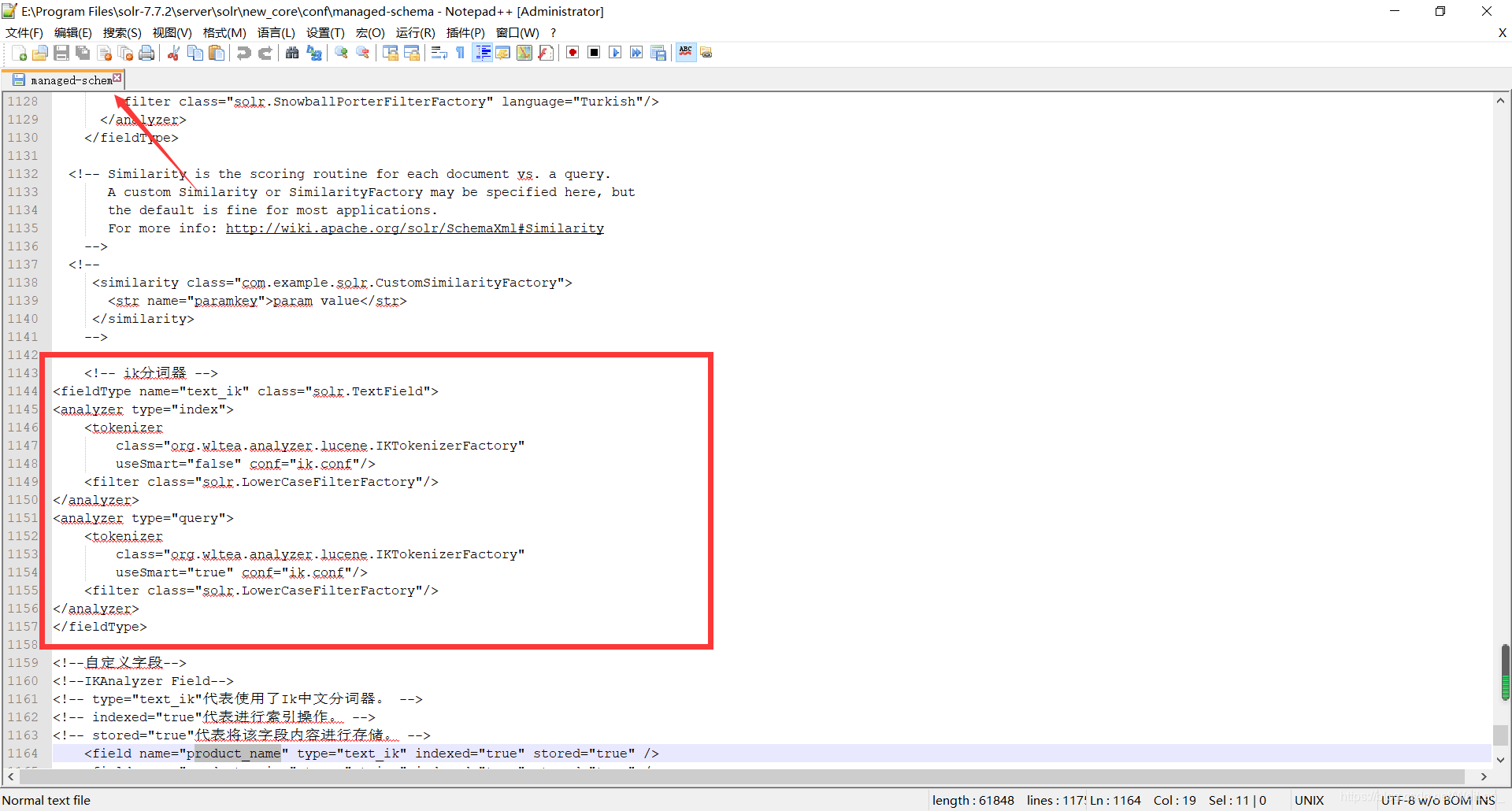
Task: Undo the last edit
Action: 244,53
